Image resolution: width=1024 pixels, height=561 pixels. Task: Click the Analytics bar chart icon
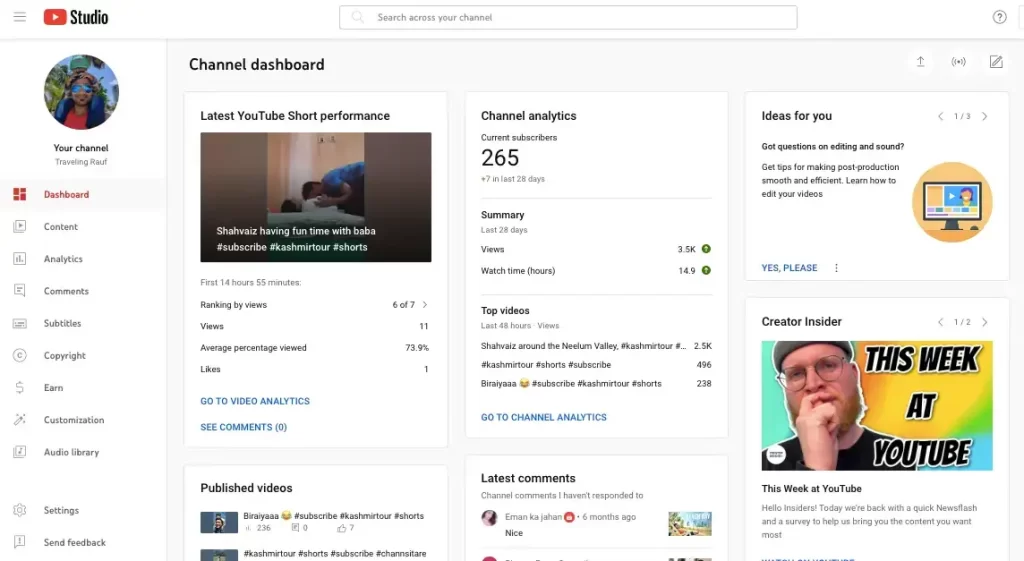20,259
